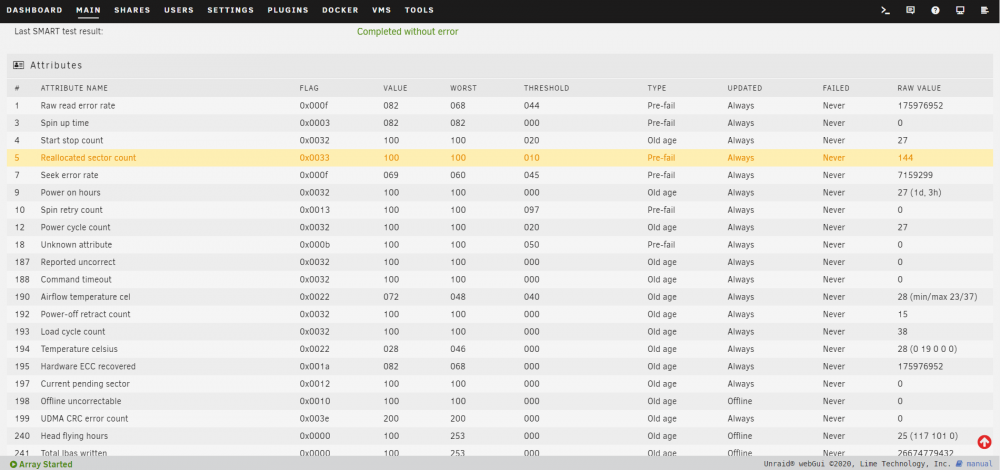This screenshot has width=1000, height=470.
Task: Open the manual link in the footer
Action: point(980,464)
